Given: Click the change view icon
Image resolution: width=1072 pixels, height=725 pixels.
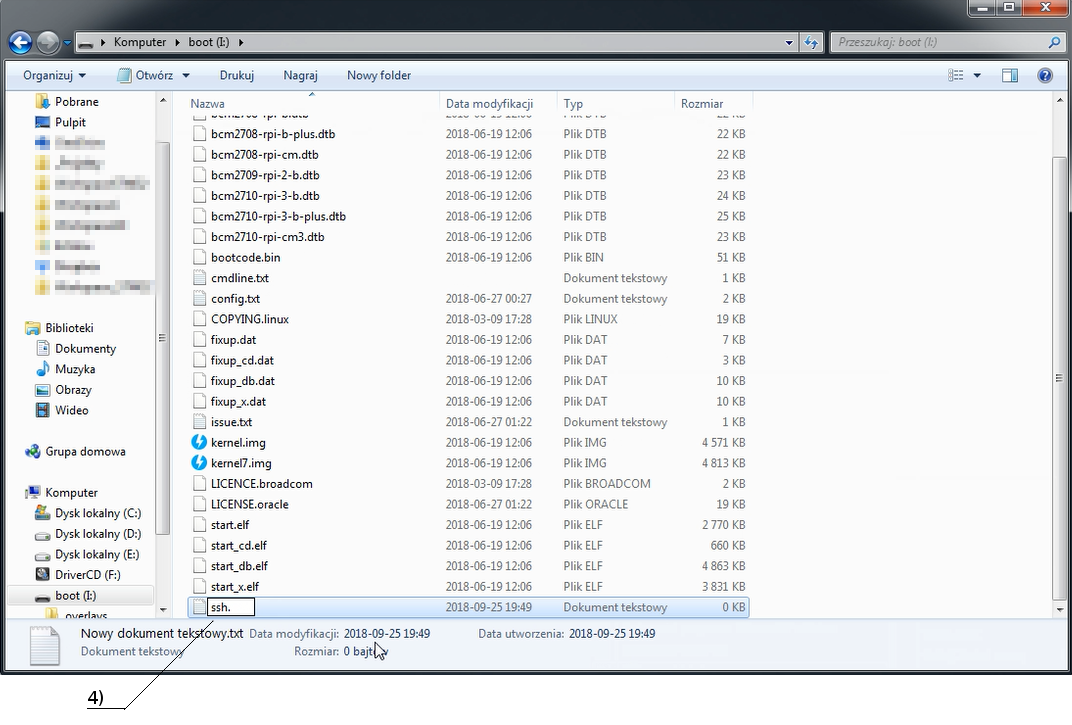Looking at the screenshot, I should (x=956, y=75).
